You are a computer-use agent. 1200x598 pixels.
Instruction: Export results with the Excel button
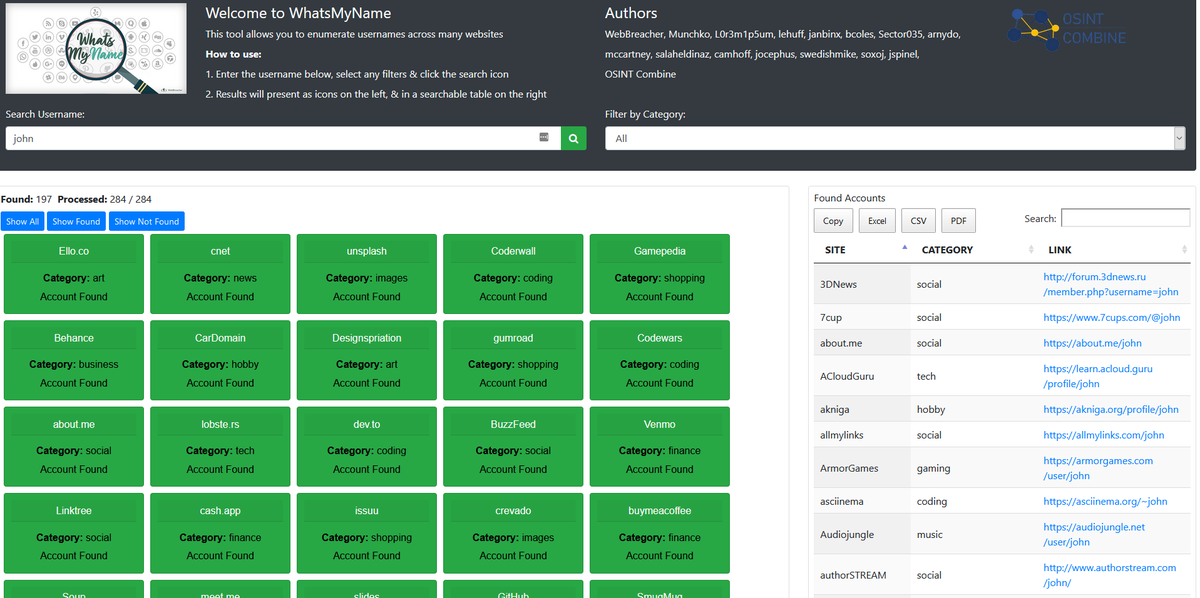click(x=877, y=221)
